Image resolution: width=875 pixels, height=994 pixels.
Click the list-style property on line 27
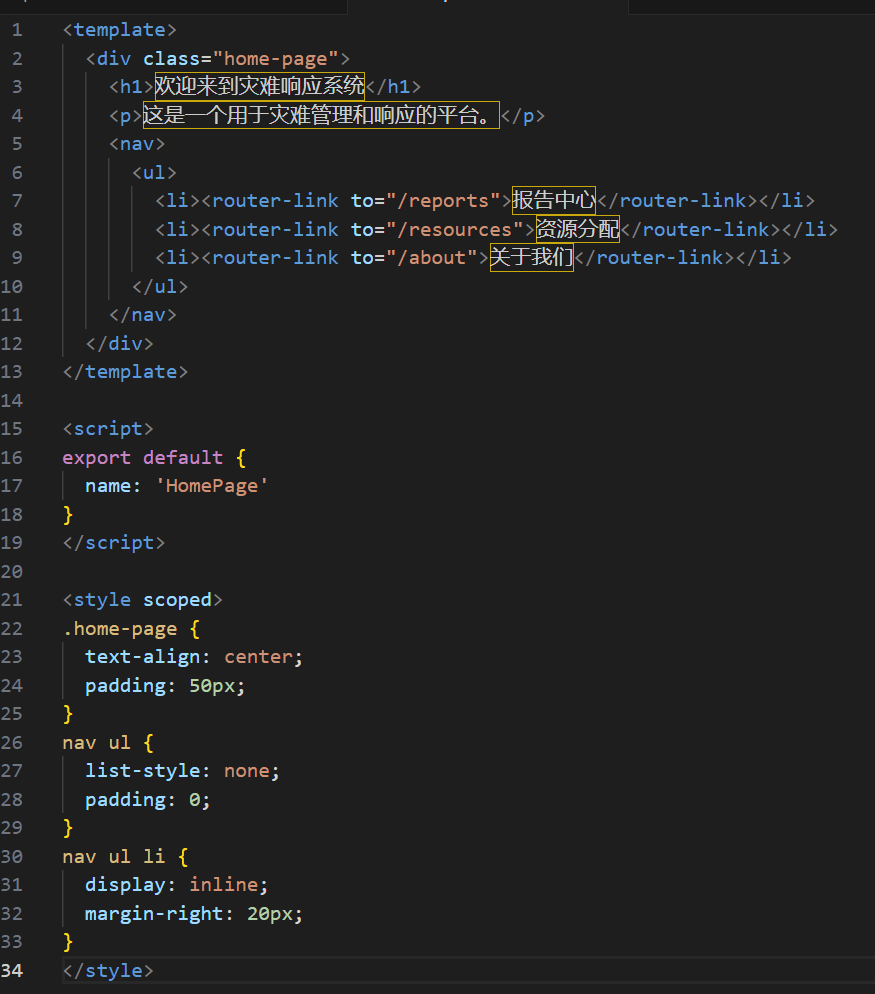[143, 771]
